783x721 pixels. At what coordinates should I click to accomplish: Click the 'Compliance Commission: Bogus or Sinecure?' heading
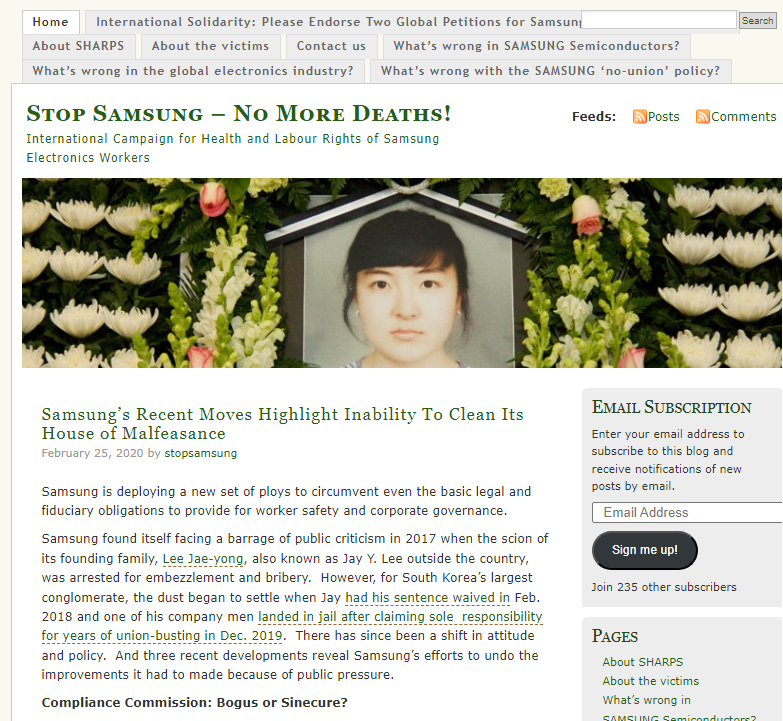194,703
